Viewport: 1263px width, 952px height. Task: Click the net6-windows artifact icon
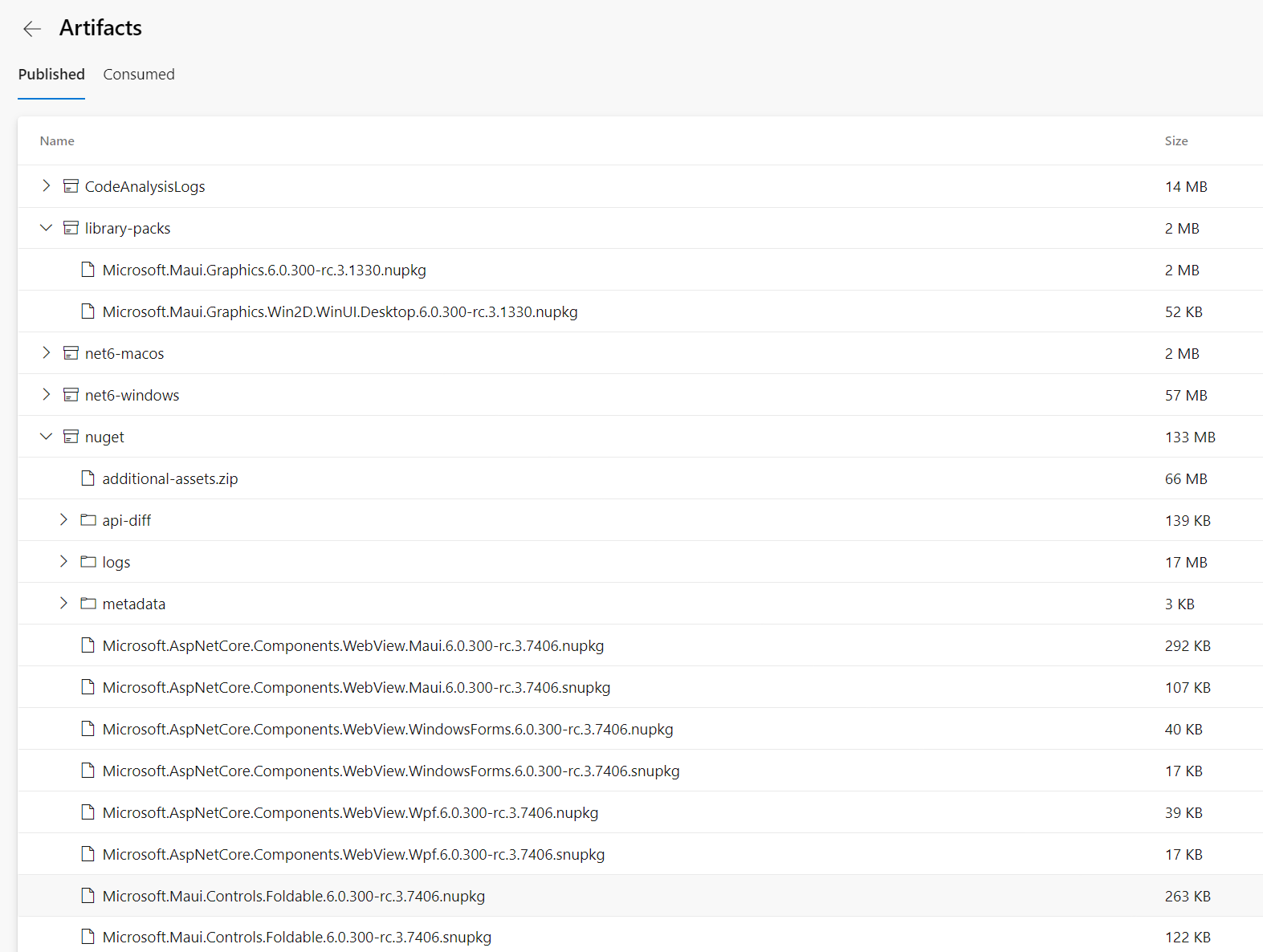[71, 395]
